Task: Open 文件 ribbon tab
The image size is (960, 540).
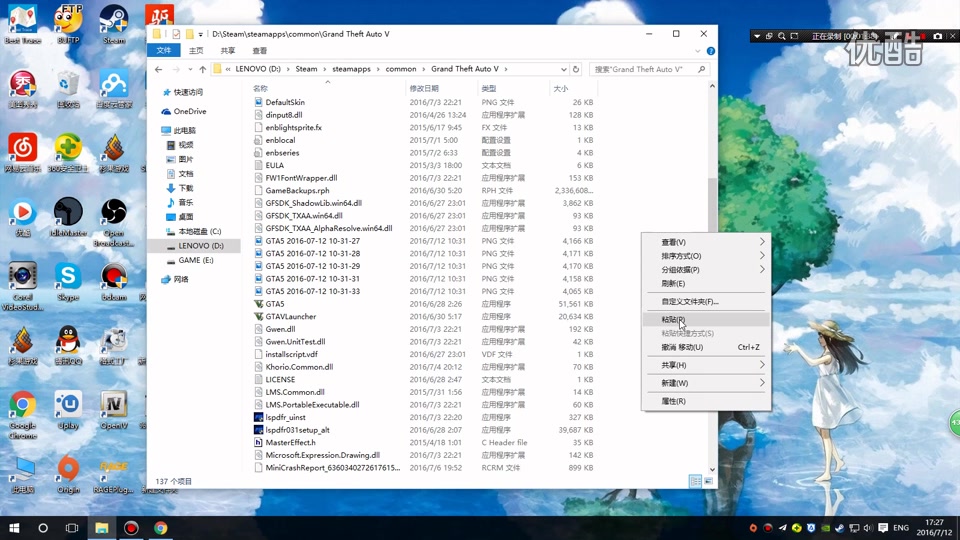Action: [x=163, y=51]
